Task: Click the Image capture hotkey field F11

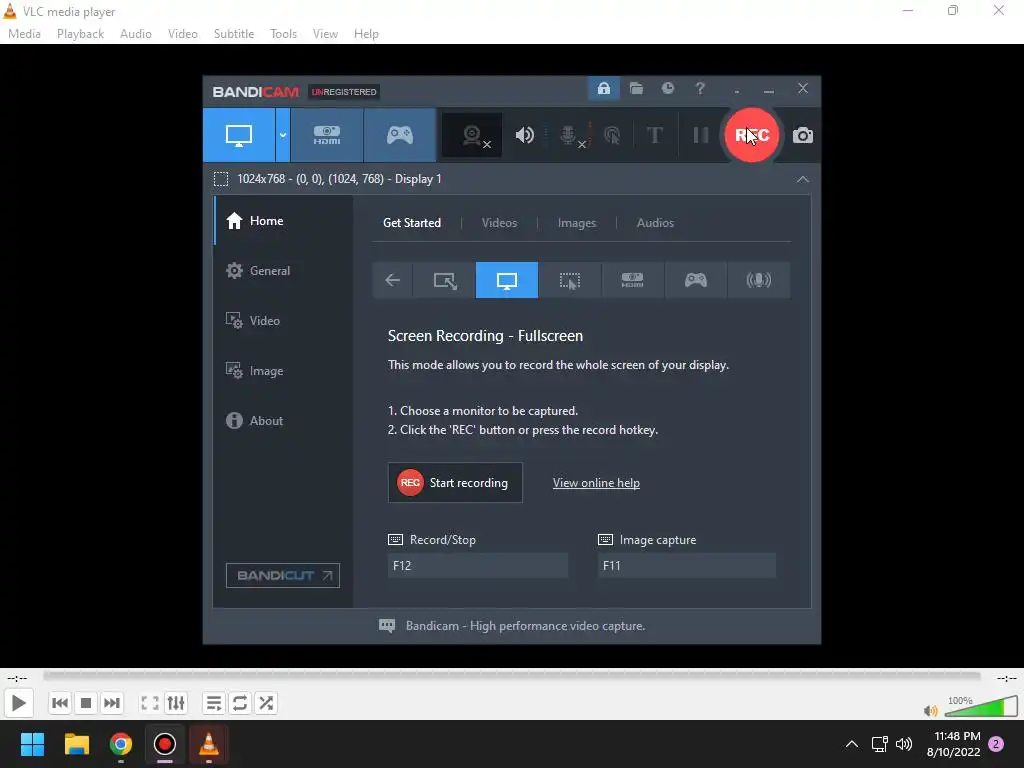Action: coord(687,566)
